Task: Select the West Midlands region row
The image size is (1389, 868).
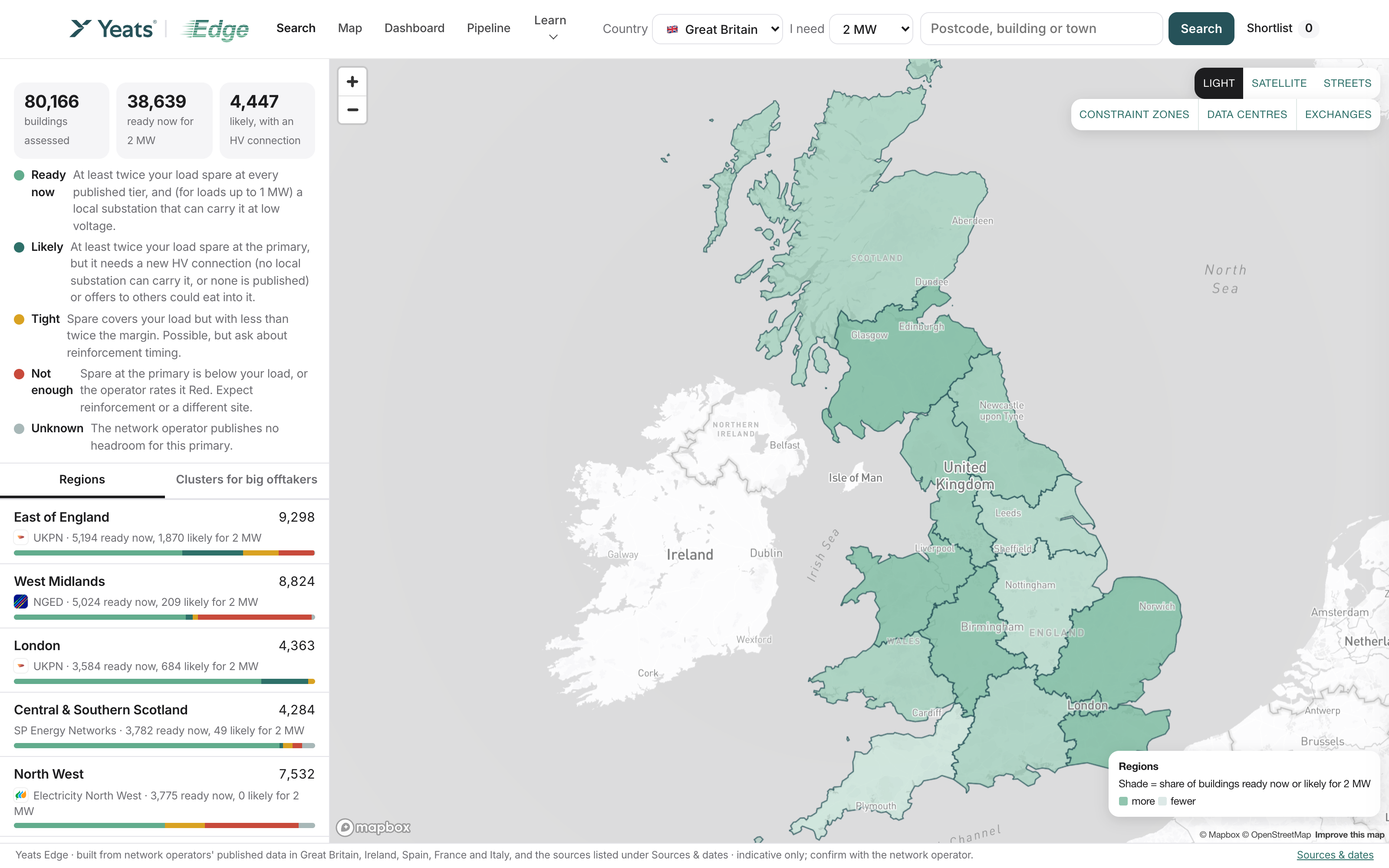Action: point(164,596)
